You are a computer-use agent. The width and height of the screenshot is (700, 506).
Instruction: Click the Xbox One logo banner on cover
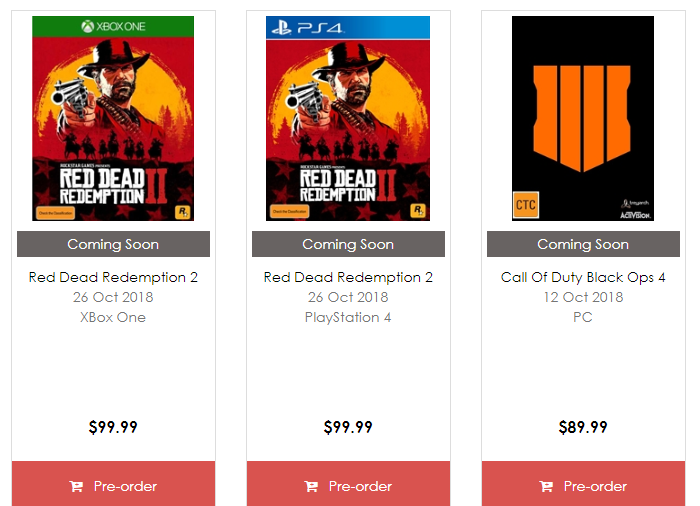point(113,26)
